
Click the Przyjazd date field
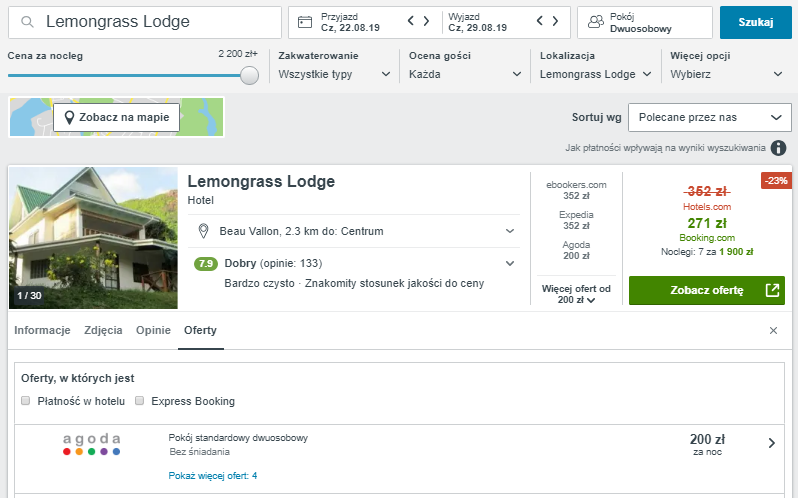350,22
